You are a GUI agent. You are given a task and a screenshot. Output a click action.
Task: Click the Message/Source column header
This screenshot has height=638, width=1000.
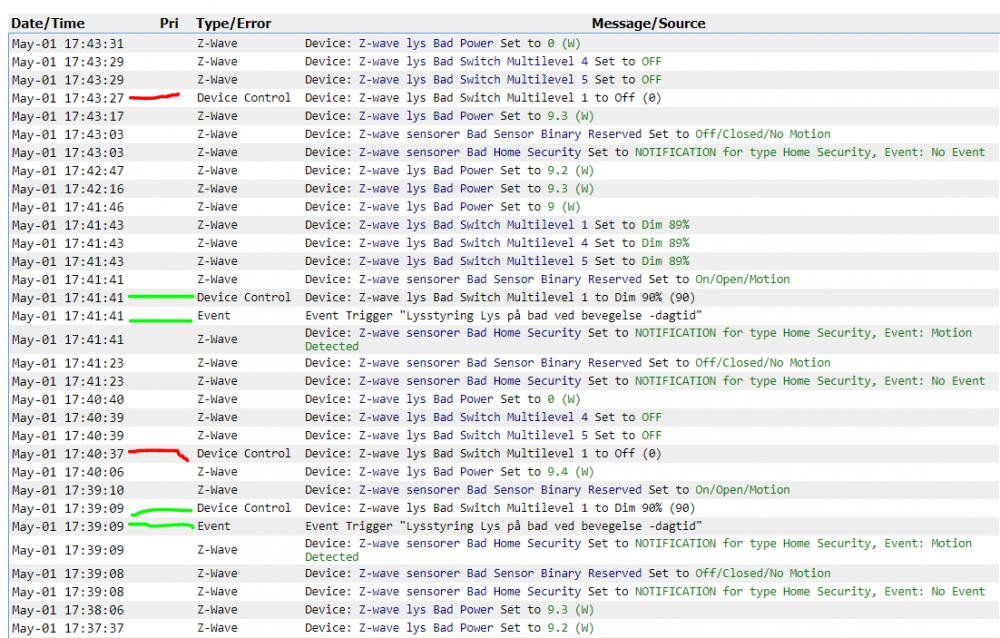648,23
